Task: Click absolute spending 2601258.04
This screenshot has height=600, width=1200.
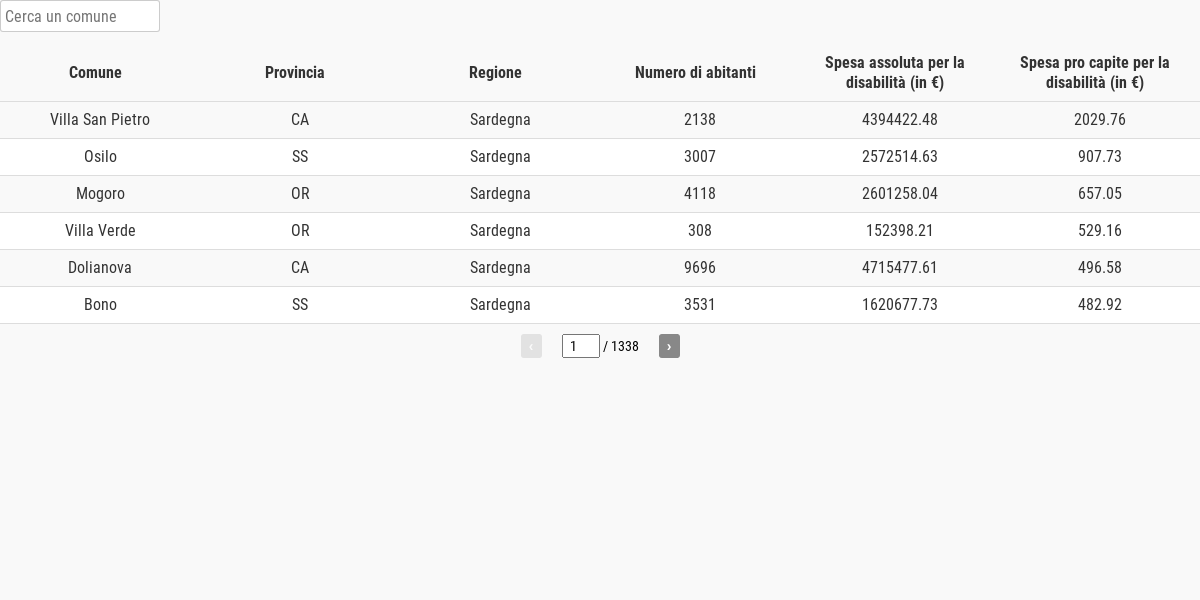Action: coord(900,194)
